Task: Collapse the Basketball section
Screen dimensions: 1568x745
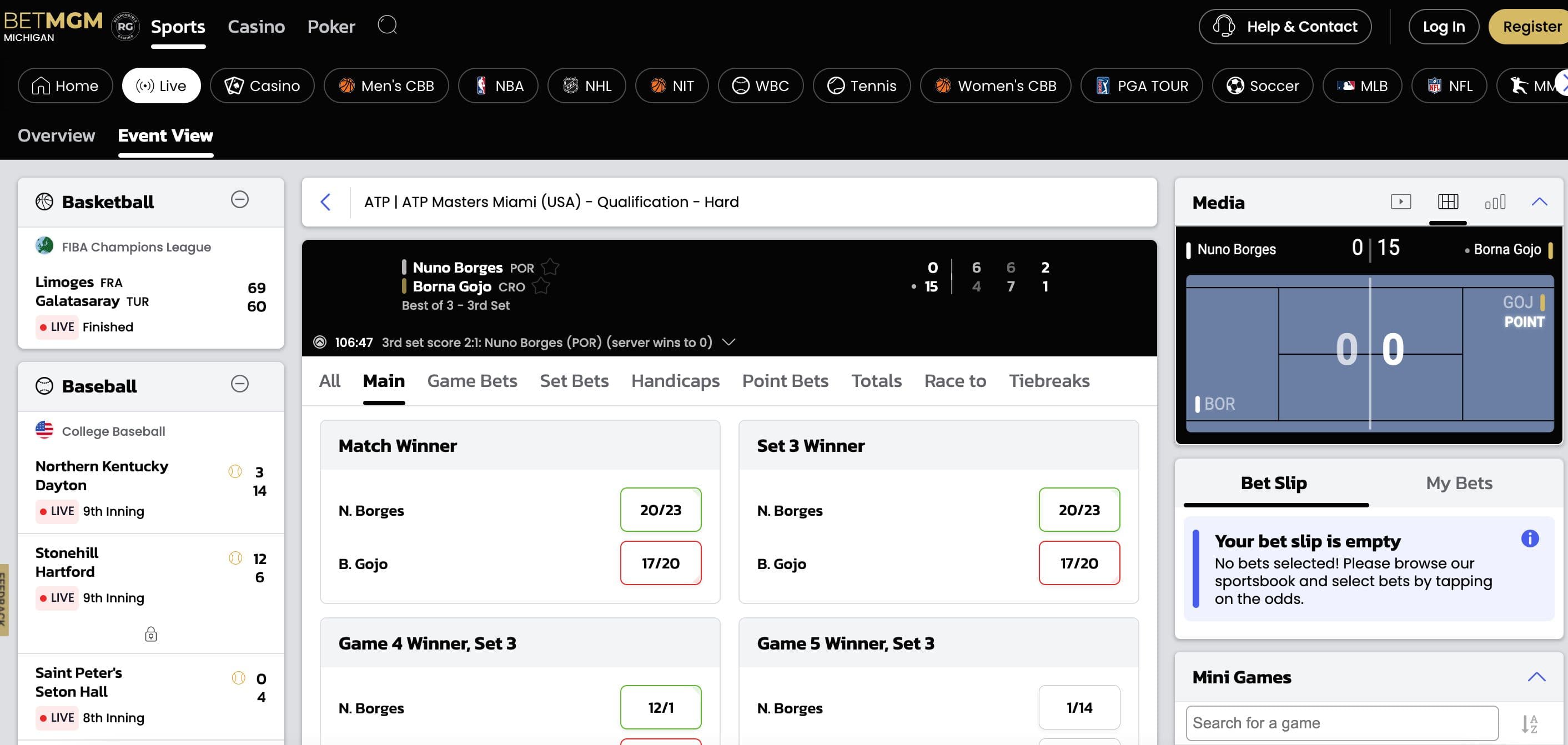Action: pos(240,199)
